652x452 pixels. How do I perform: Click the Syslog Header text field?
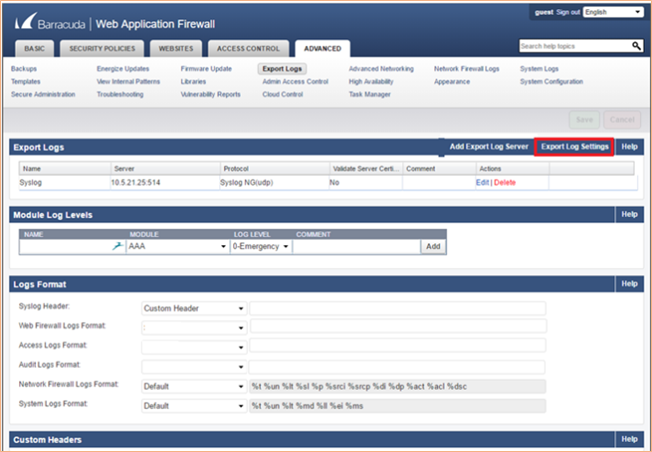click(x=398, y=309)
